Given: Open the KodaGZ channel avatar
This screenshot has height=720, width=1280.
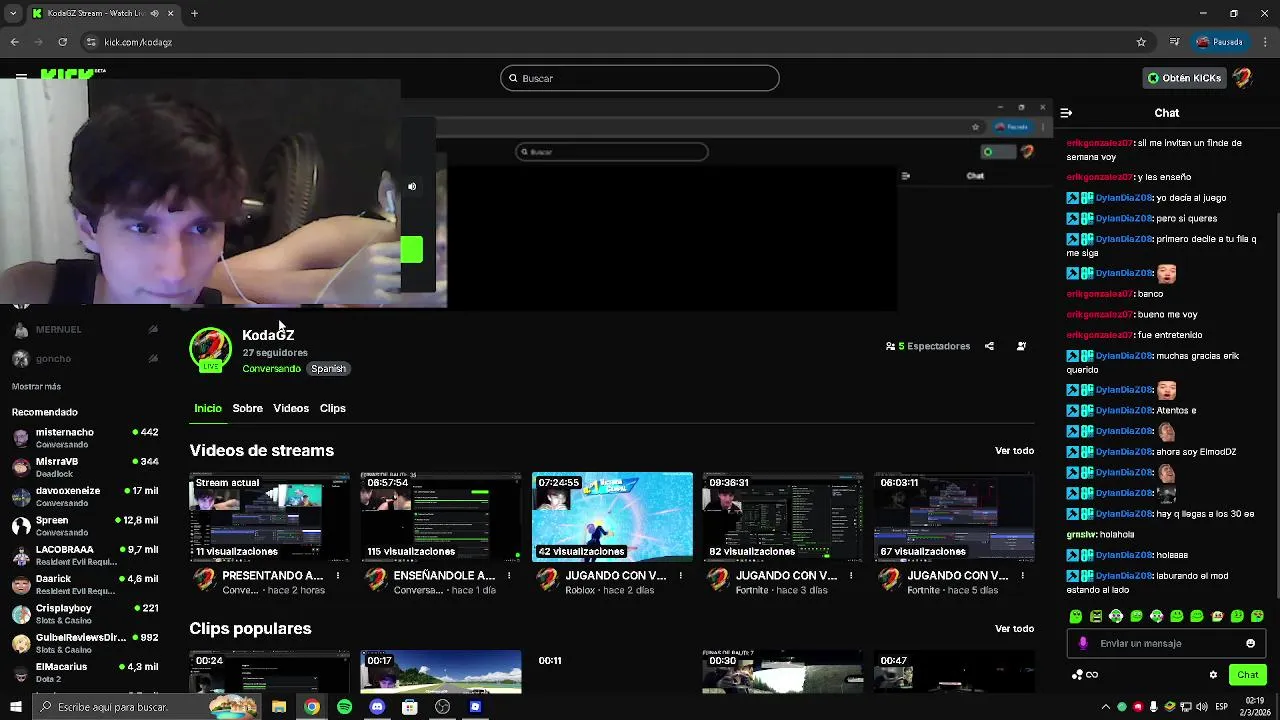Looking at the screenshot, I should pos(210,349).
